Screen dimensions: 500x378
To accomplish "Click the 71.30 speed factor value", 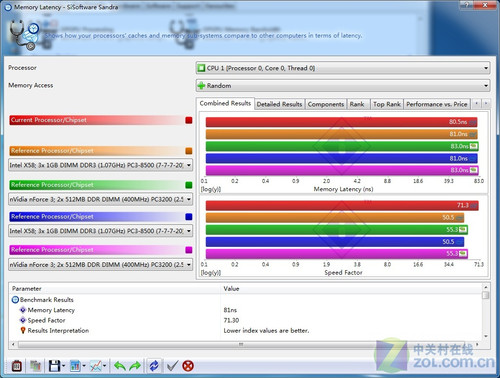I will (x=231, y=320).
